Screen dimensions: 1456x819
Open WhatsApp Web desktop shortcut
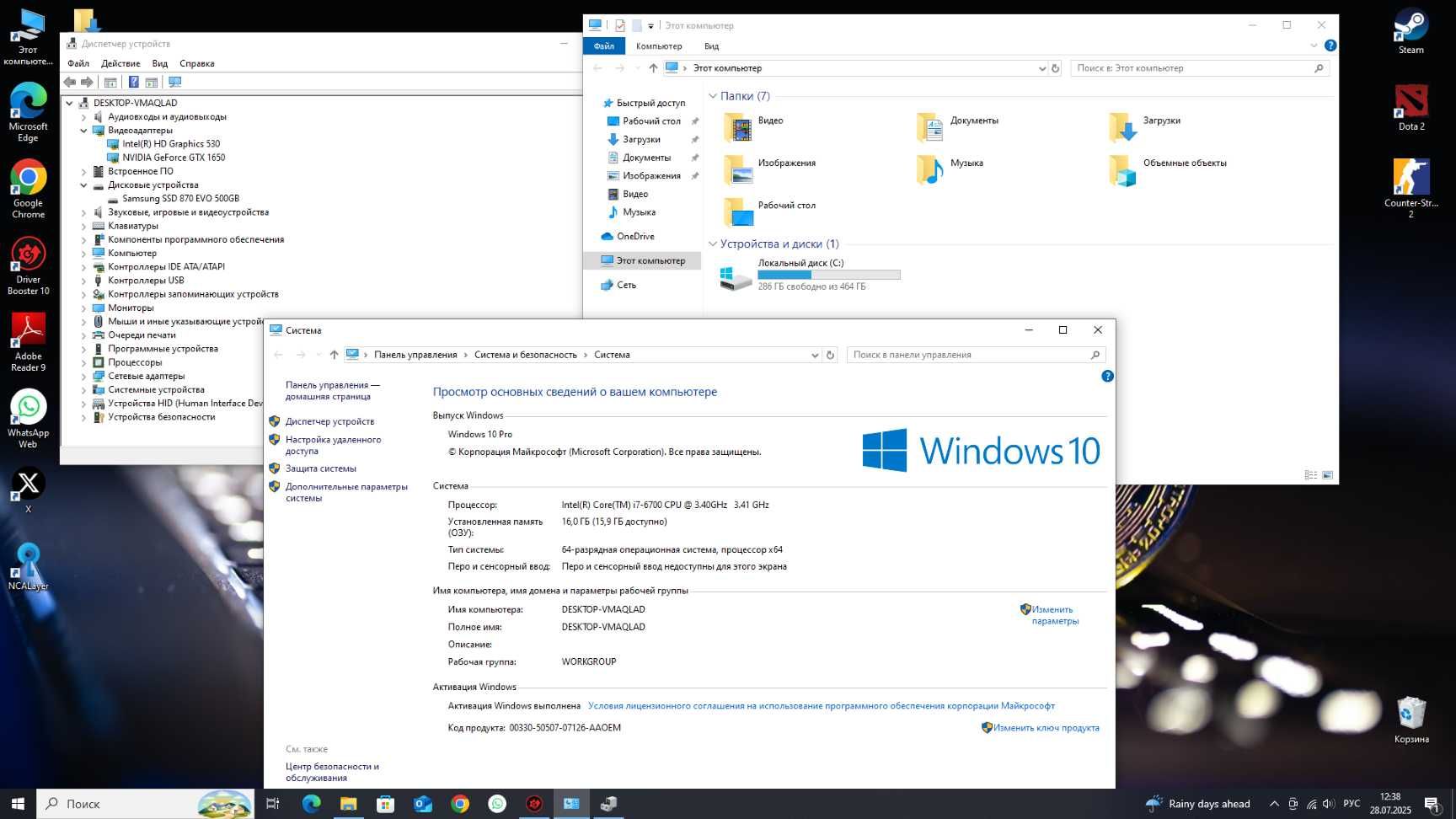point(28,419)
